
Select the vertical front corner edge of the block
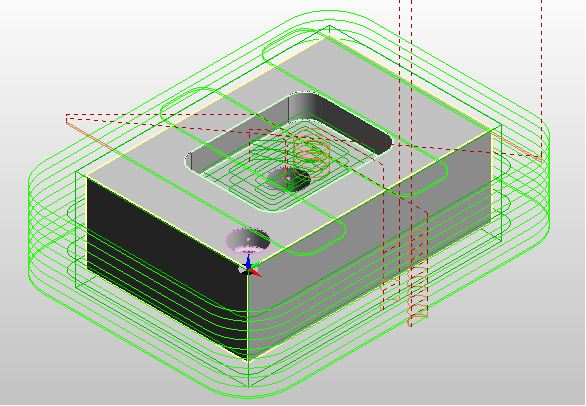(247, 313)
